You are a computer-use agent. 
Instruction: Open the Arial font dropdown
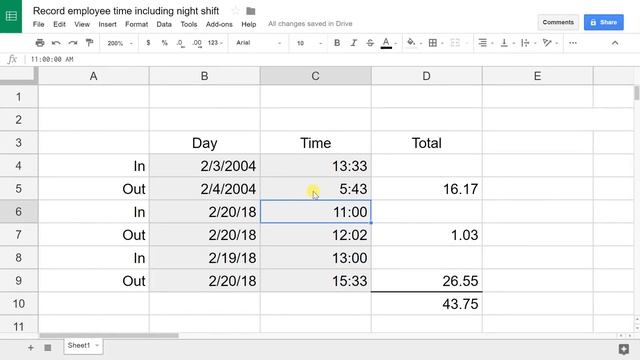click(x=259, y=42)
